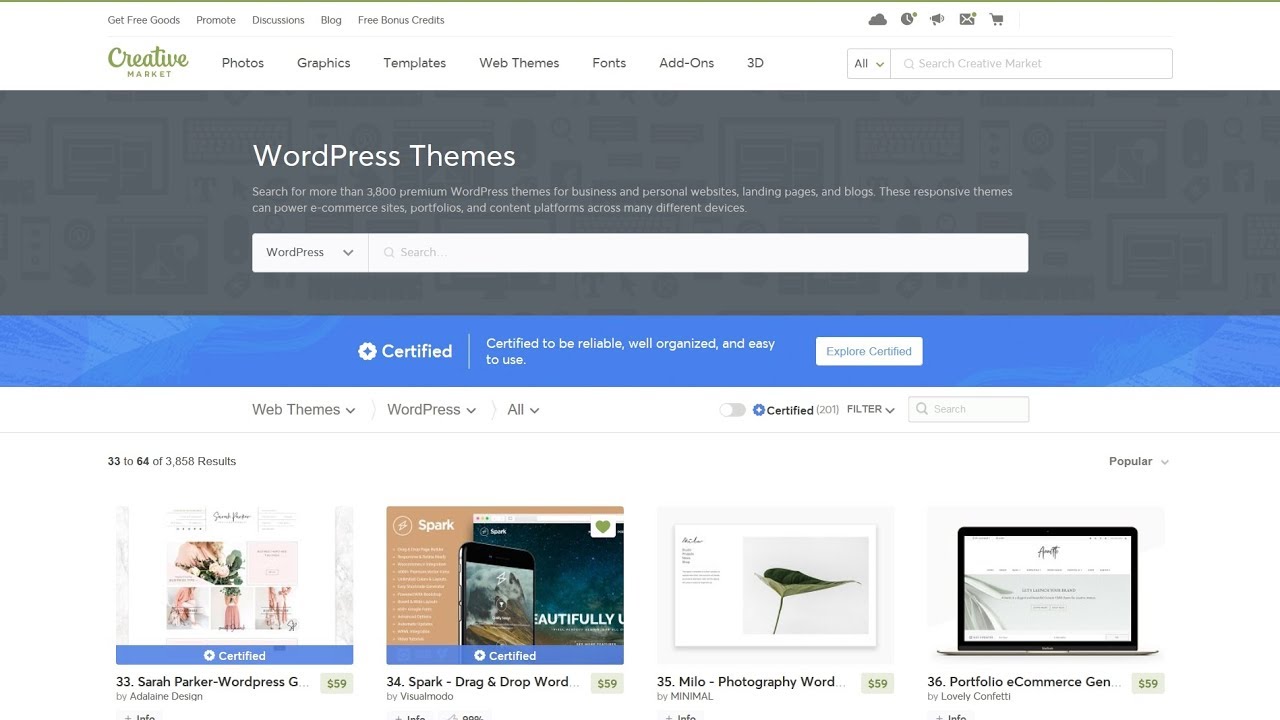The width and height of the screenshot is (1280, 720).
Task: Open the Portfolio eCommerce theme thumbnail
Action: [x=1046, y=585]
